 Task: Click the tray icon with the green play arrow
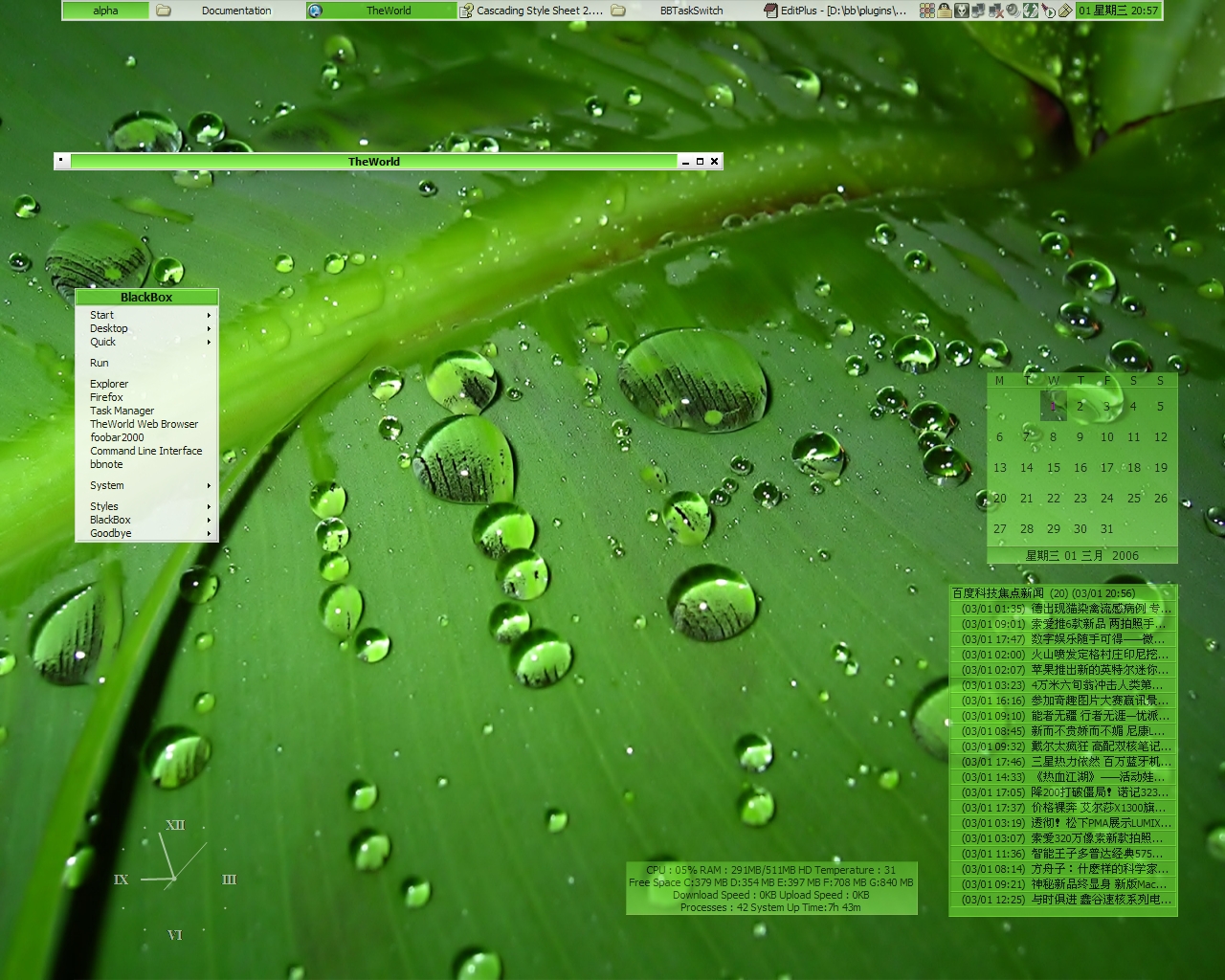click(1048, 11)
